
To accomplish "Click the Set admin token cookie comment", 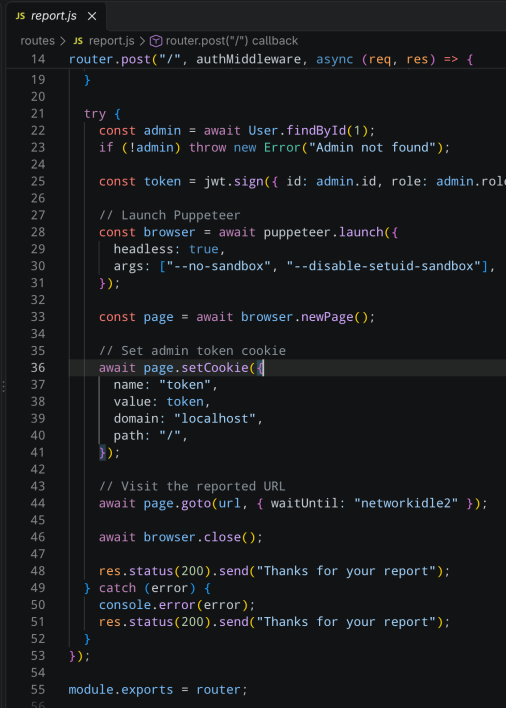I will tap(192, 351).
